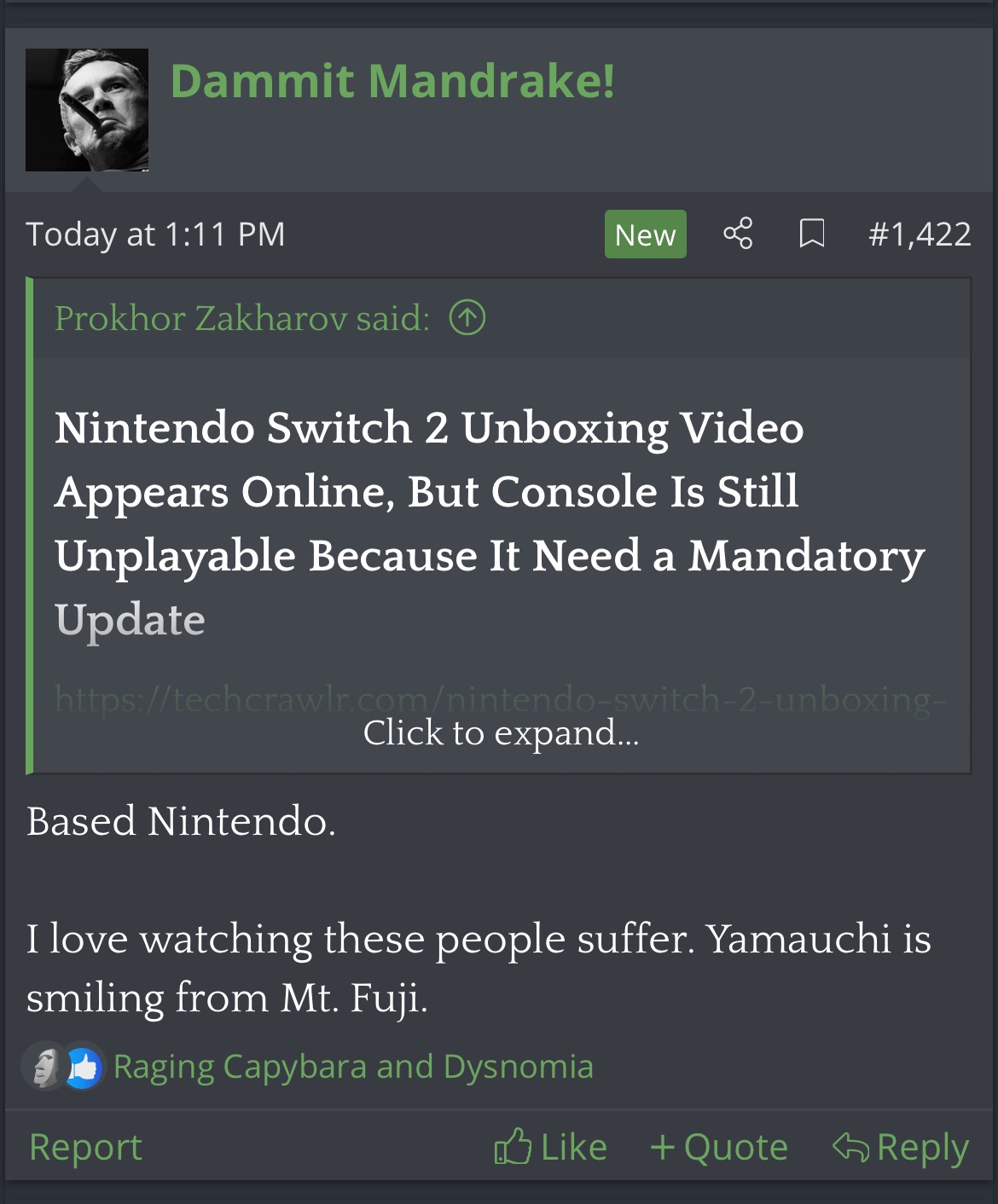Like the Based Nintendo post
Viewport: 998px width, 1204px height.
[550, 1147]
